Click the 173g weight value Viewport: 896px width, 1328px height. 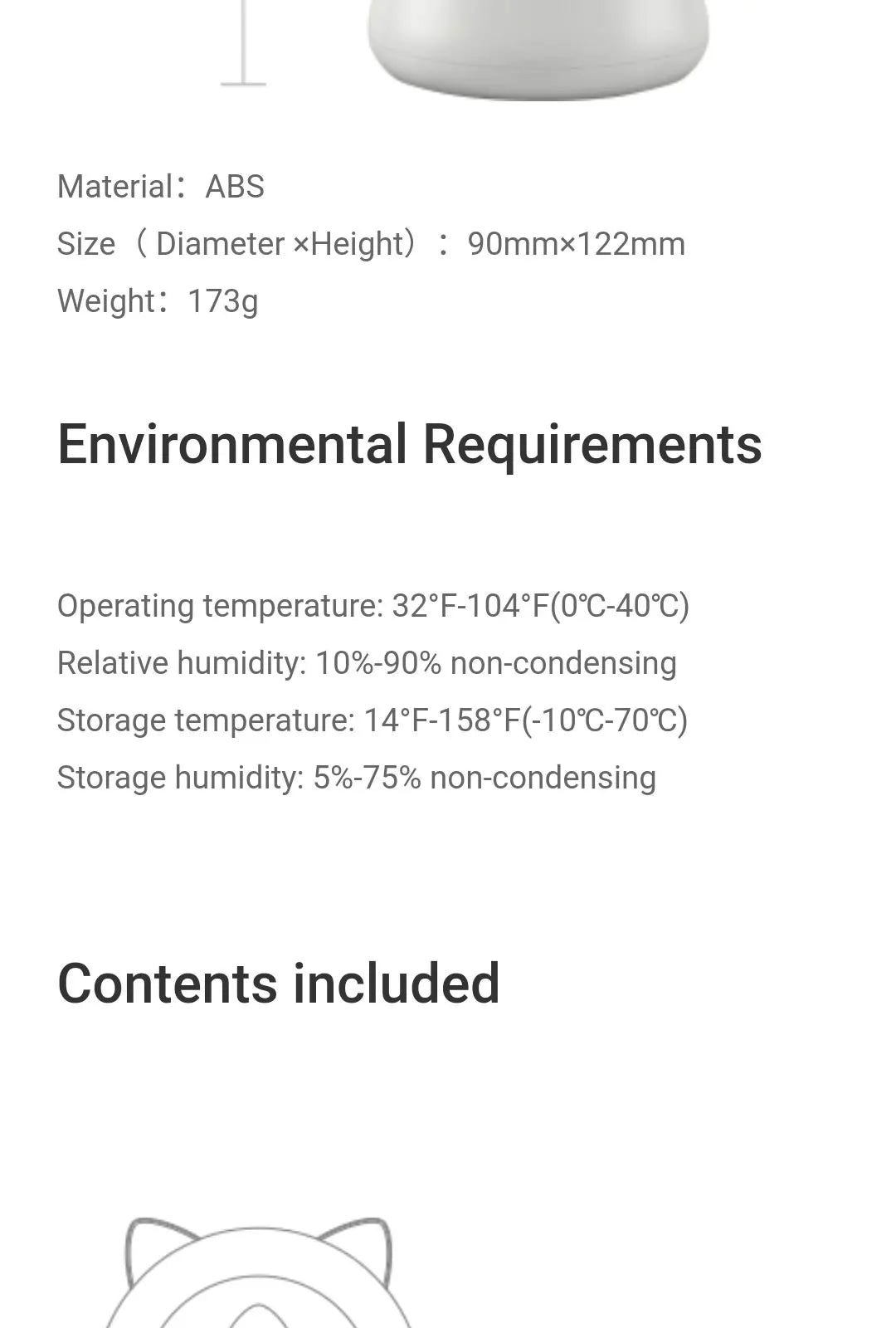(222, 301)
